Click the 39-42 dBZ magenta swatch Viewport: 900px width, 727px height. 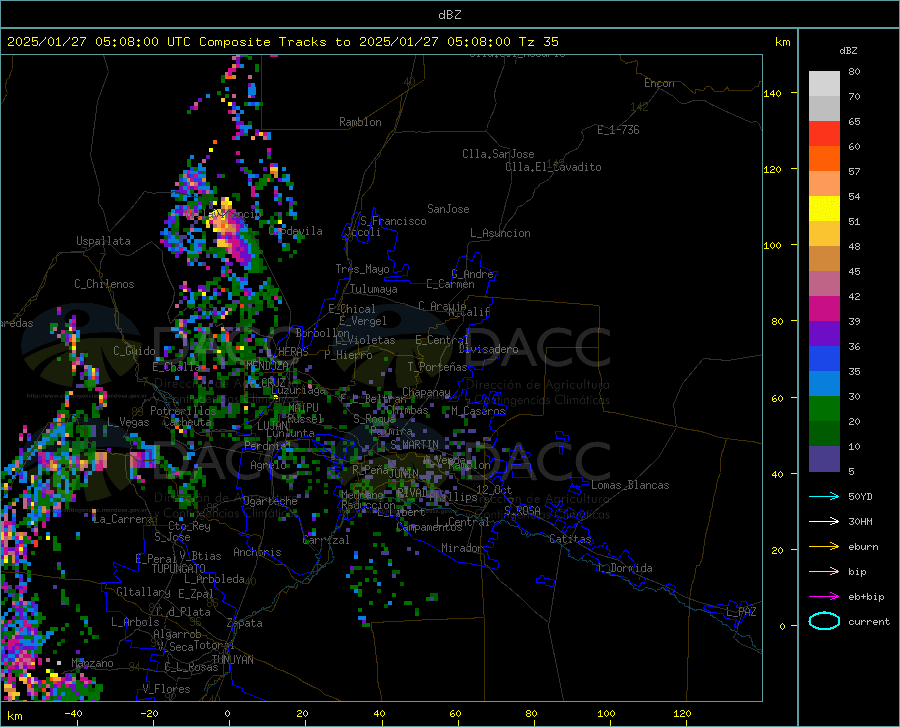pyautogui.click(x=824, y=309)
